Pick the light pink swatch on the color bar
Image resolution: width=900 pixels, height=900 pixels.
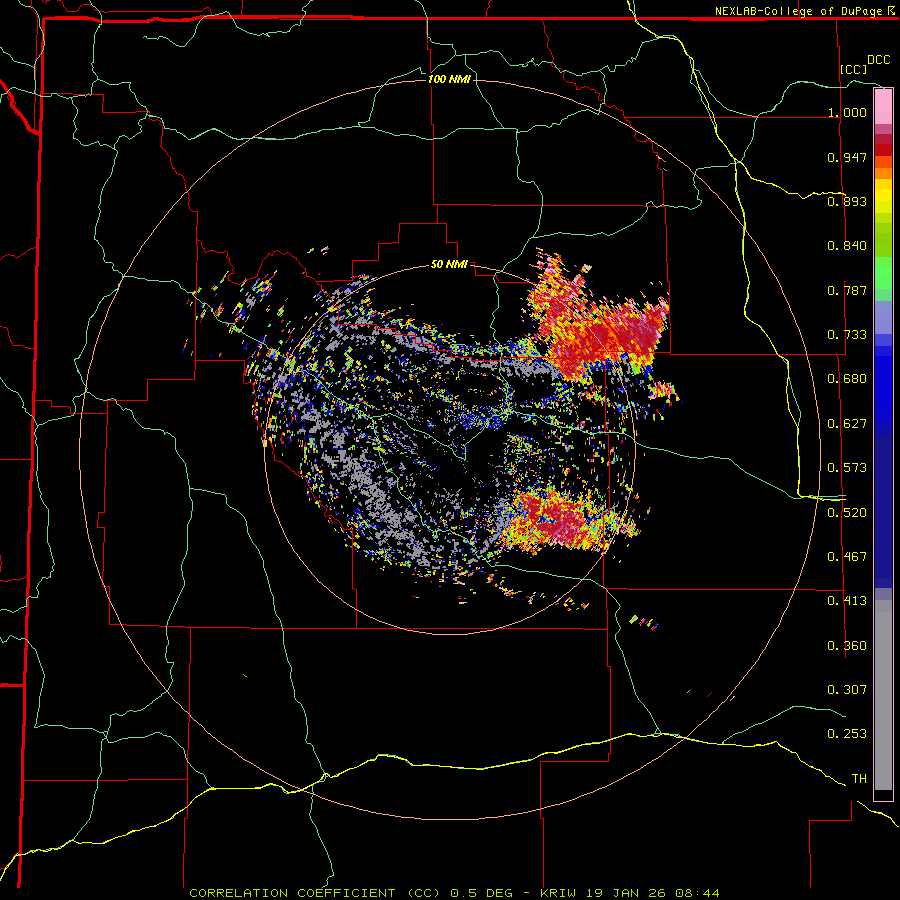(x=883, y=107)
